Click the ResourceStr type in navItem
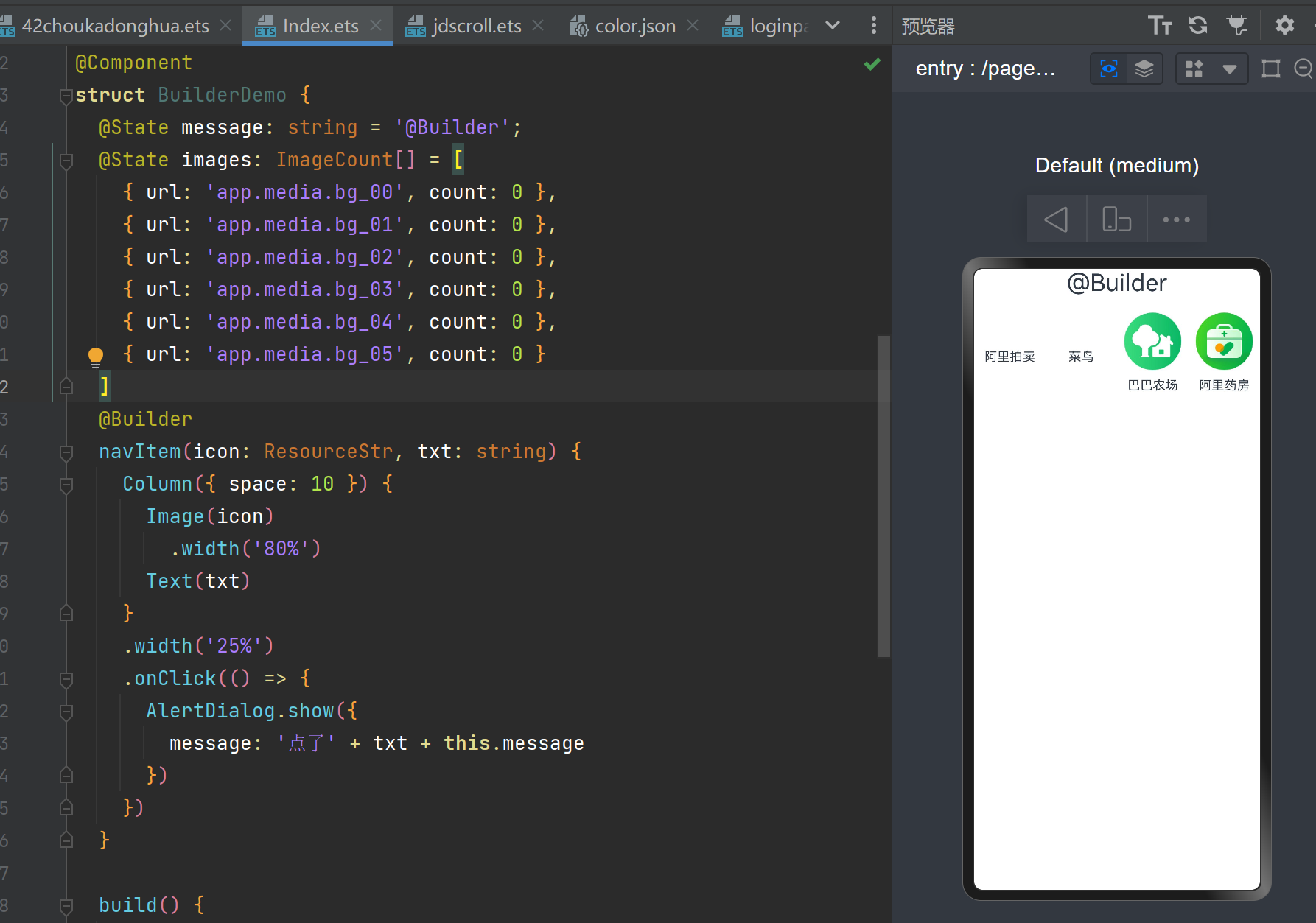Screen dimensions: 1316x923 click(329, 452)
